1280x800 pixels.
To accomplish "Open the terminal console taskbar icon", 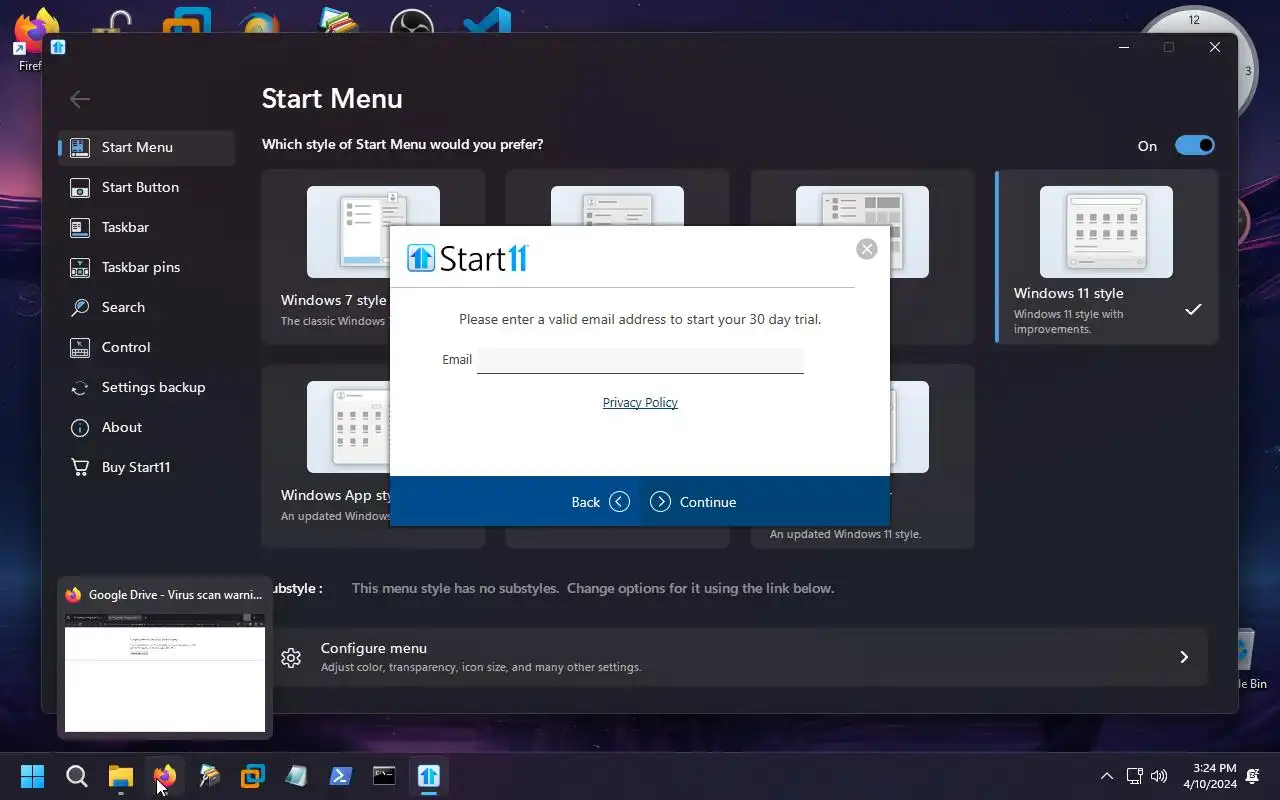I will (385, 776).
